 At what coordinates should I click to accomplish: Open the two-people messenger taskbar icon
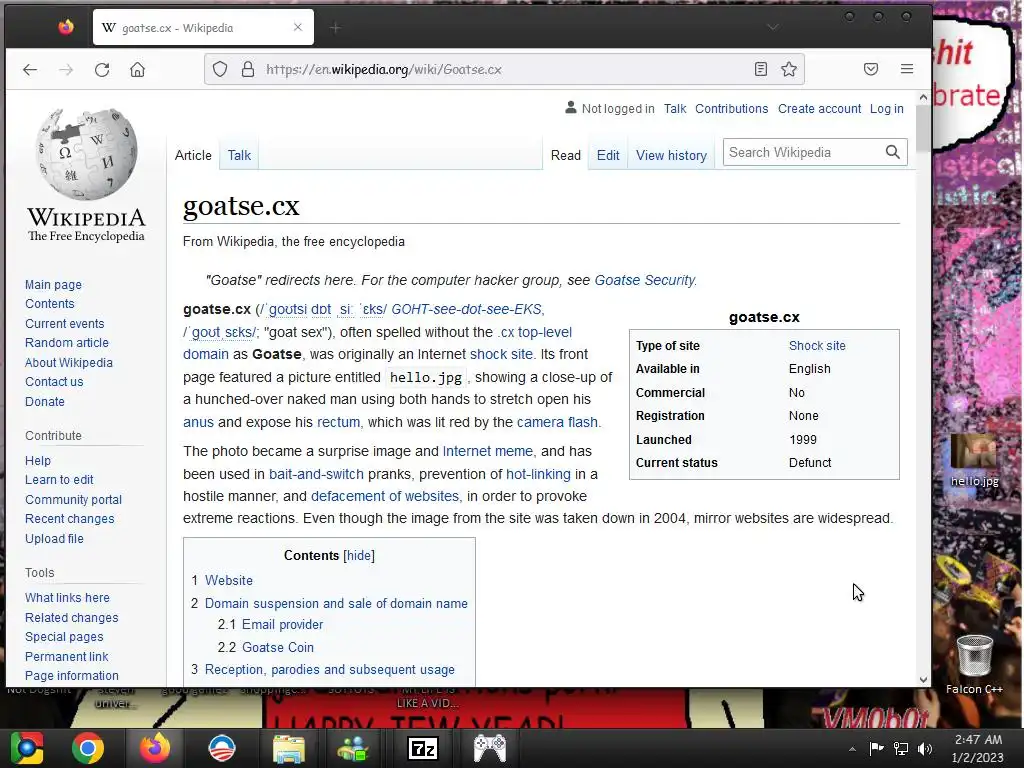353,748
